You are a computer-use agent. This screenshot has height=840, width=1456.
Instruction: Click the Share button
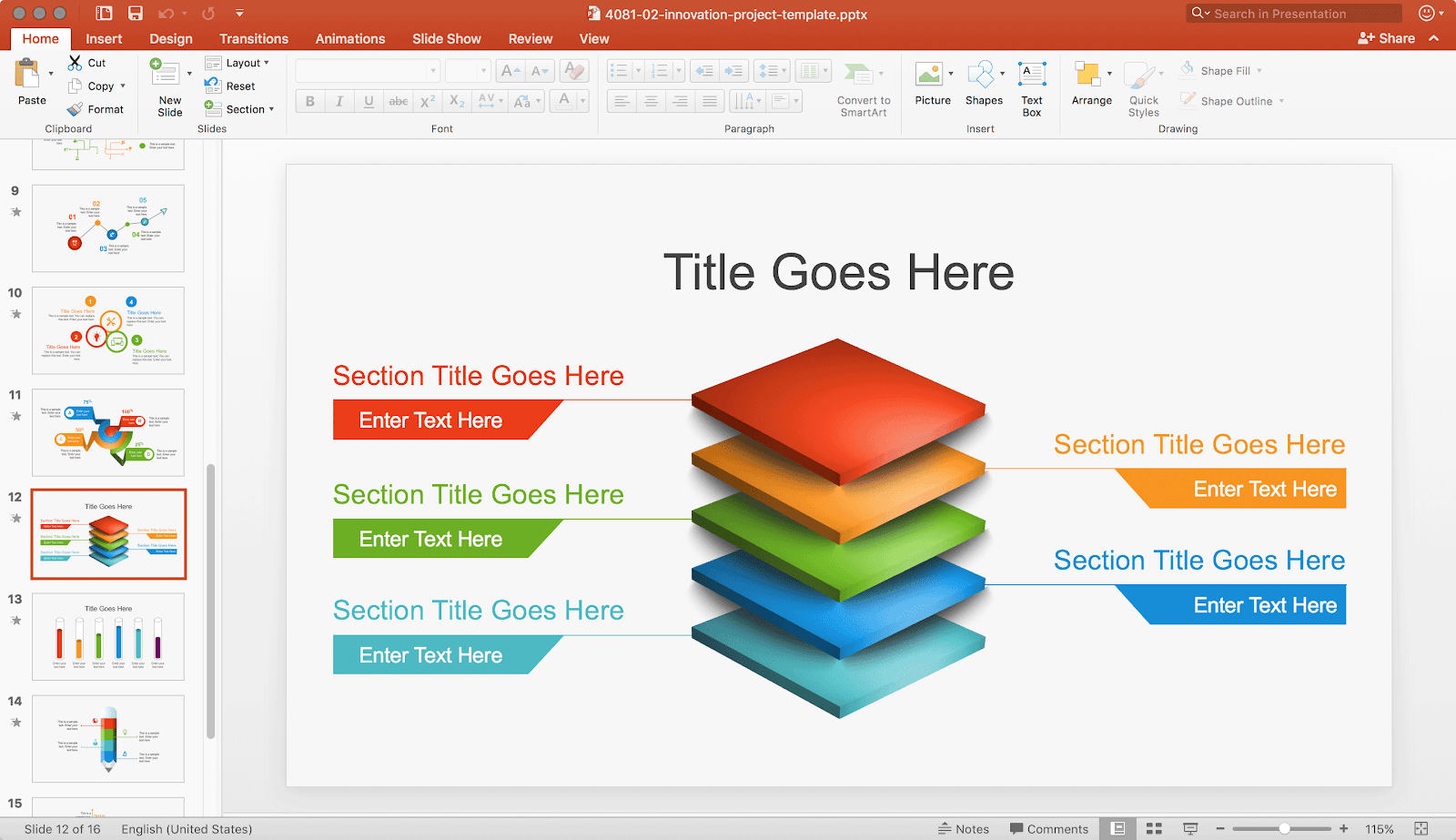[1390, 38]
